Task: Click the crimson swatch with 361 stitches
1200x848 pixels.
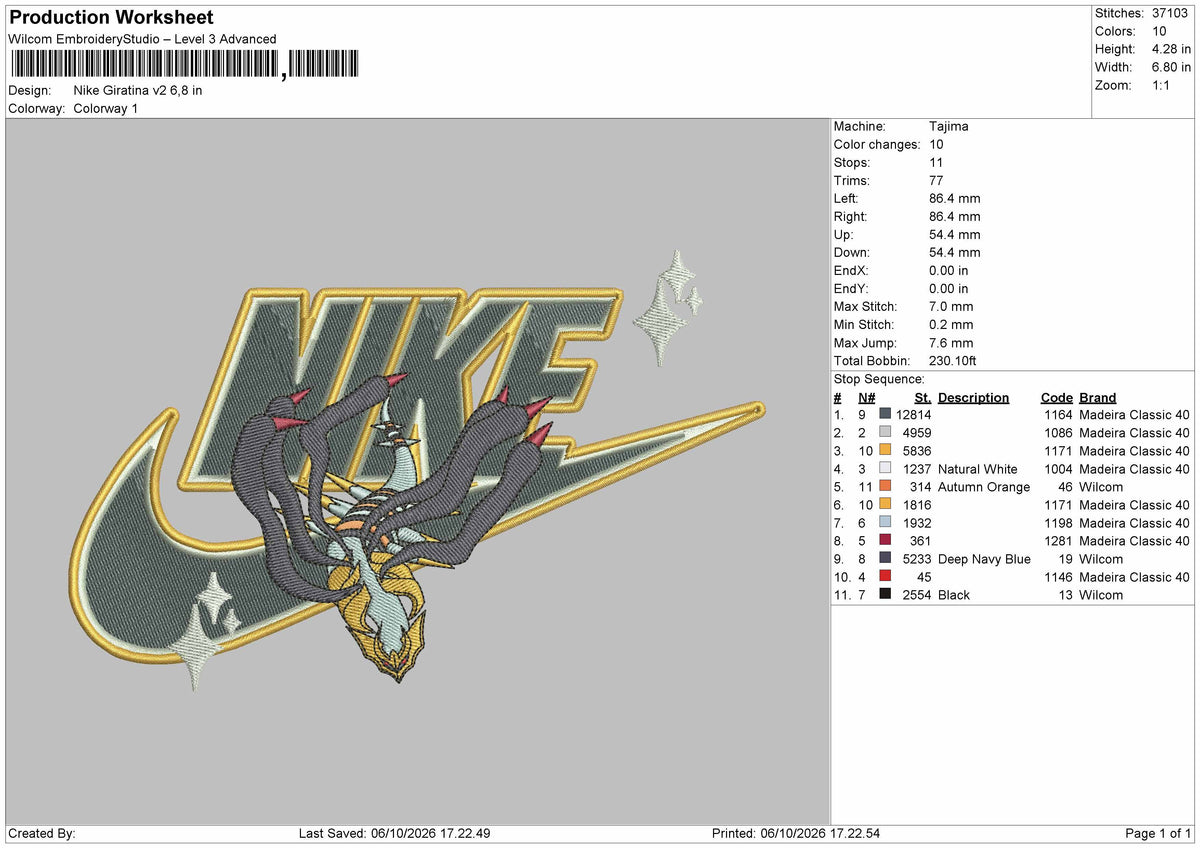Action: point(885,540)
